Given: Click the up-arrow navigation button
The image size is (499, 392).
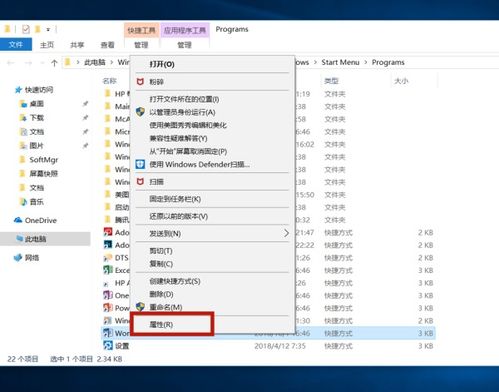Looking at the screenshot, I should (x=54, y=63).
